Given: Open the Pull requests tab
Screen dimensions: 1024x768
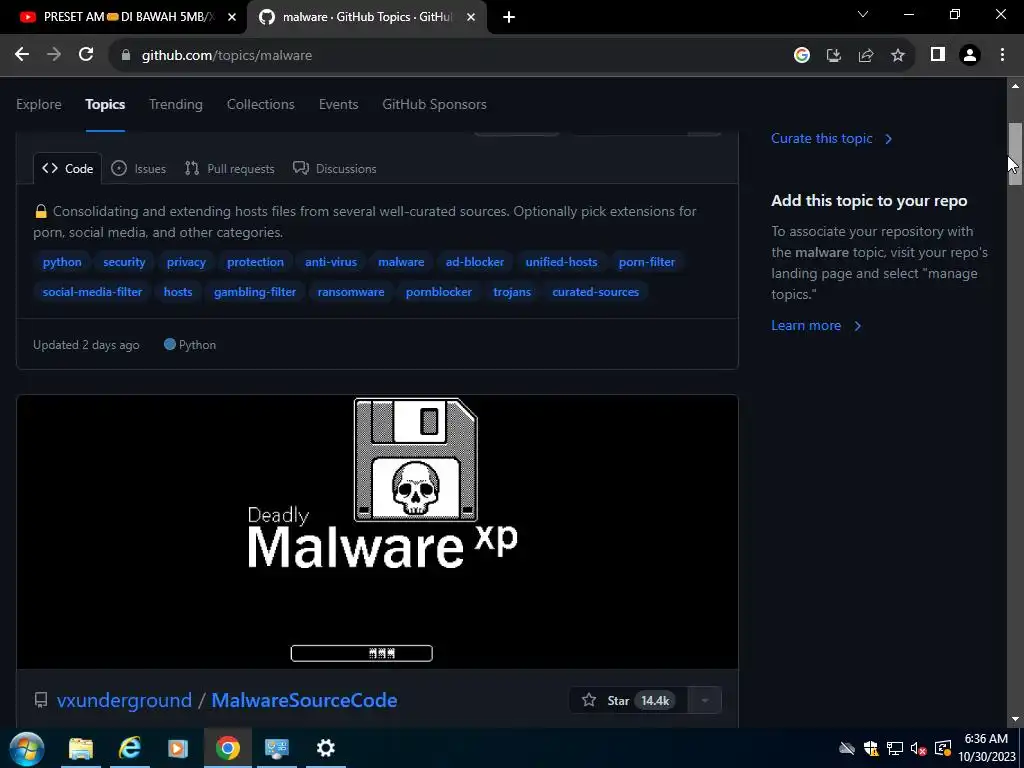Looking at the screenshot, I should (x=230, y=168).
